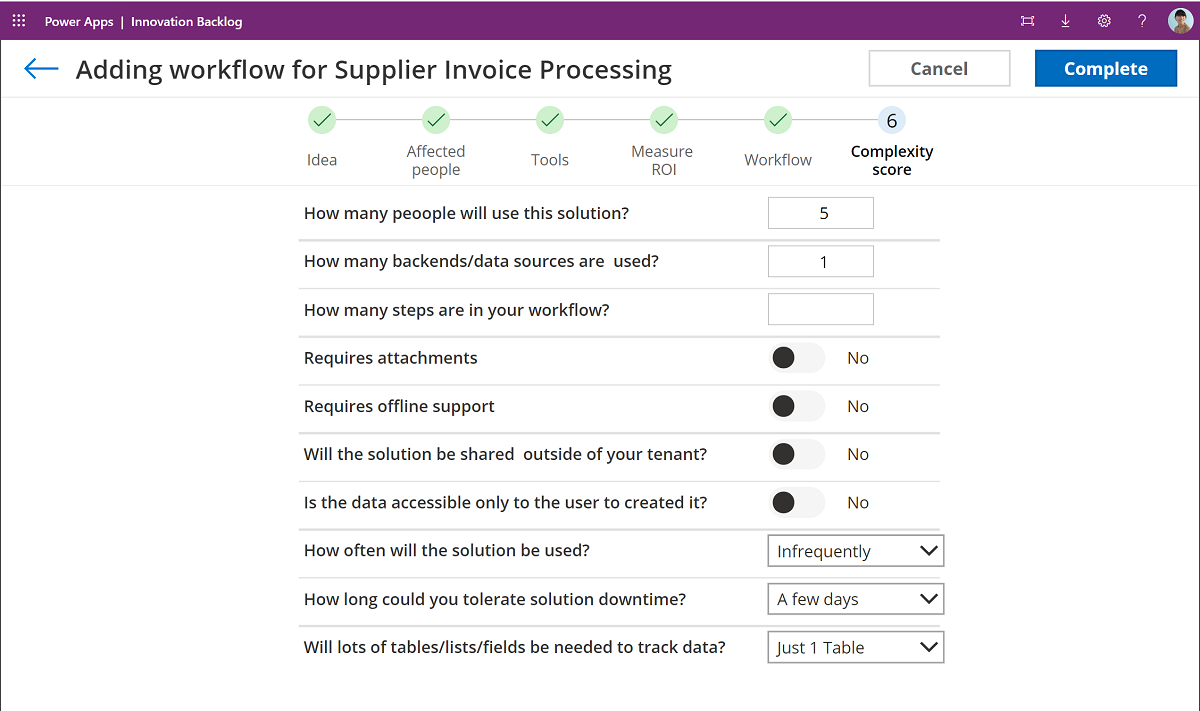The image size is (1200, 711).
Task: Open the app launcher waffle icon
Action: coord(19,21)
